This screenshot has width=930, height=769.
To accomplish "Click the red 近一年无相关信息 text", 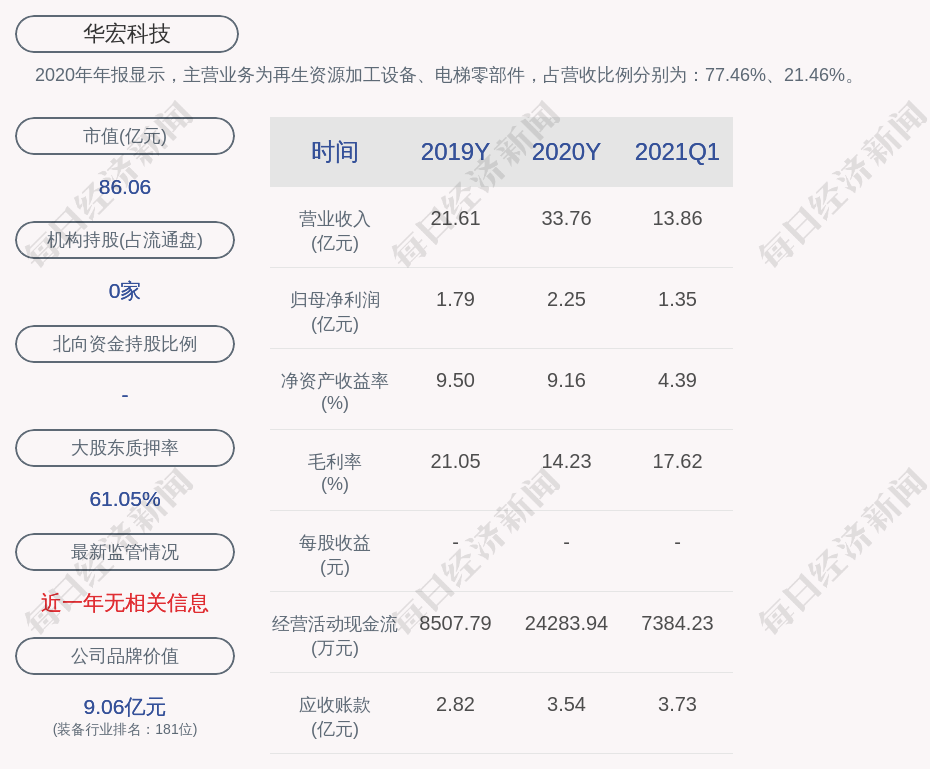I will (x=125, y=603).
